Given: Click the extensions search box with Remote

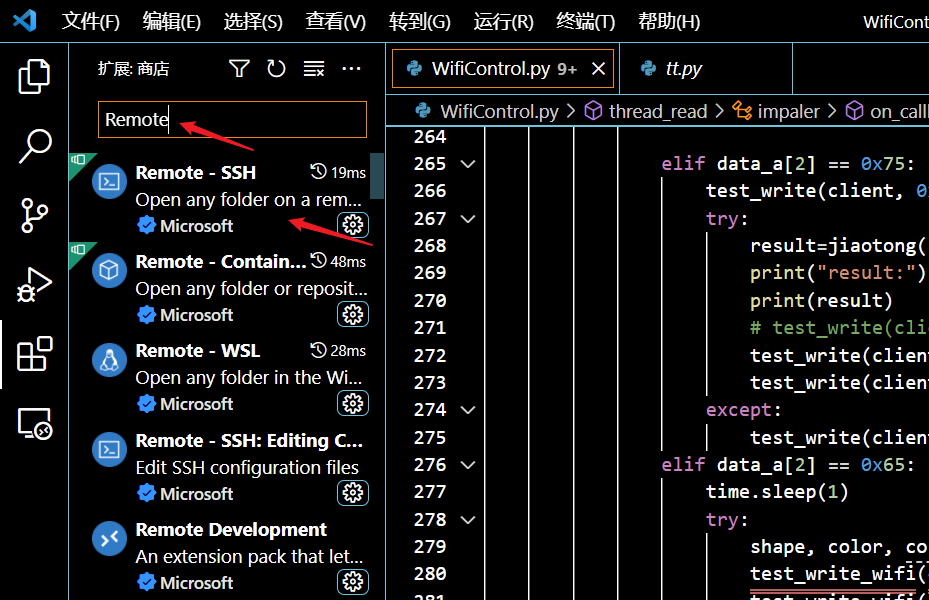Looking at the screenshot, I should [x=232, y=120].
